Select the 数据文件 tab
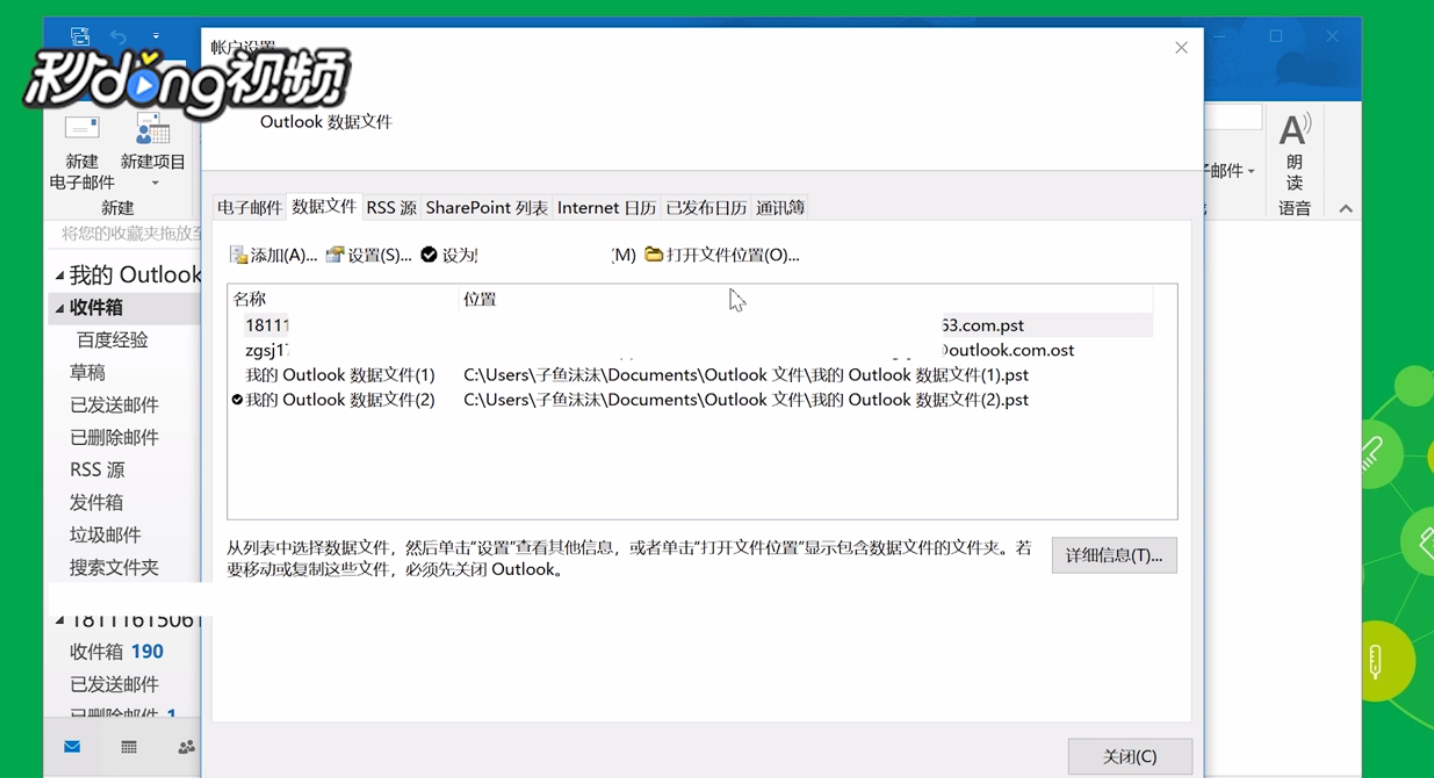 [x=324, y=206]
